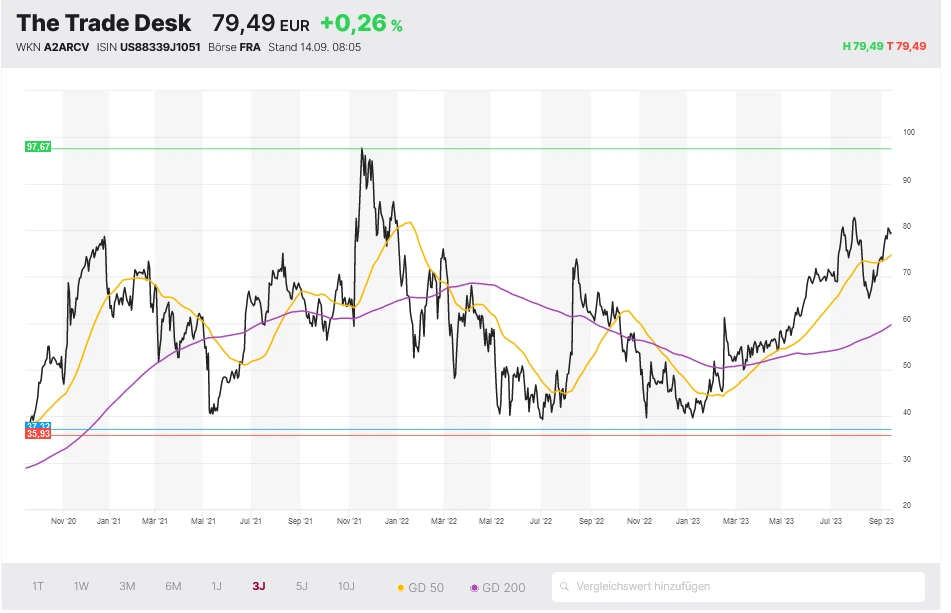Show the 5J chart period
This screenshot has width=951, height=613.
coord(302,586)
